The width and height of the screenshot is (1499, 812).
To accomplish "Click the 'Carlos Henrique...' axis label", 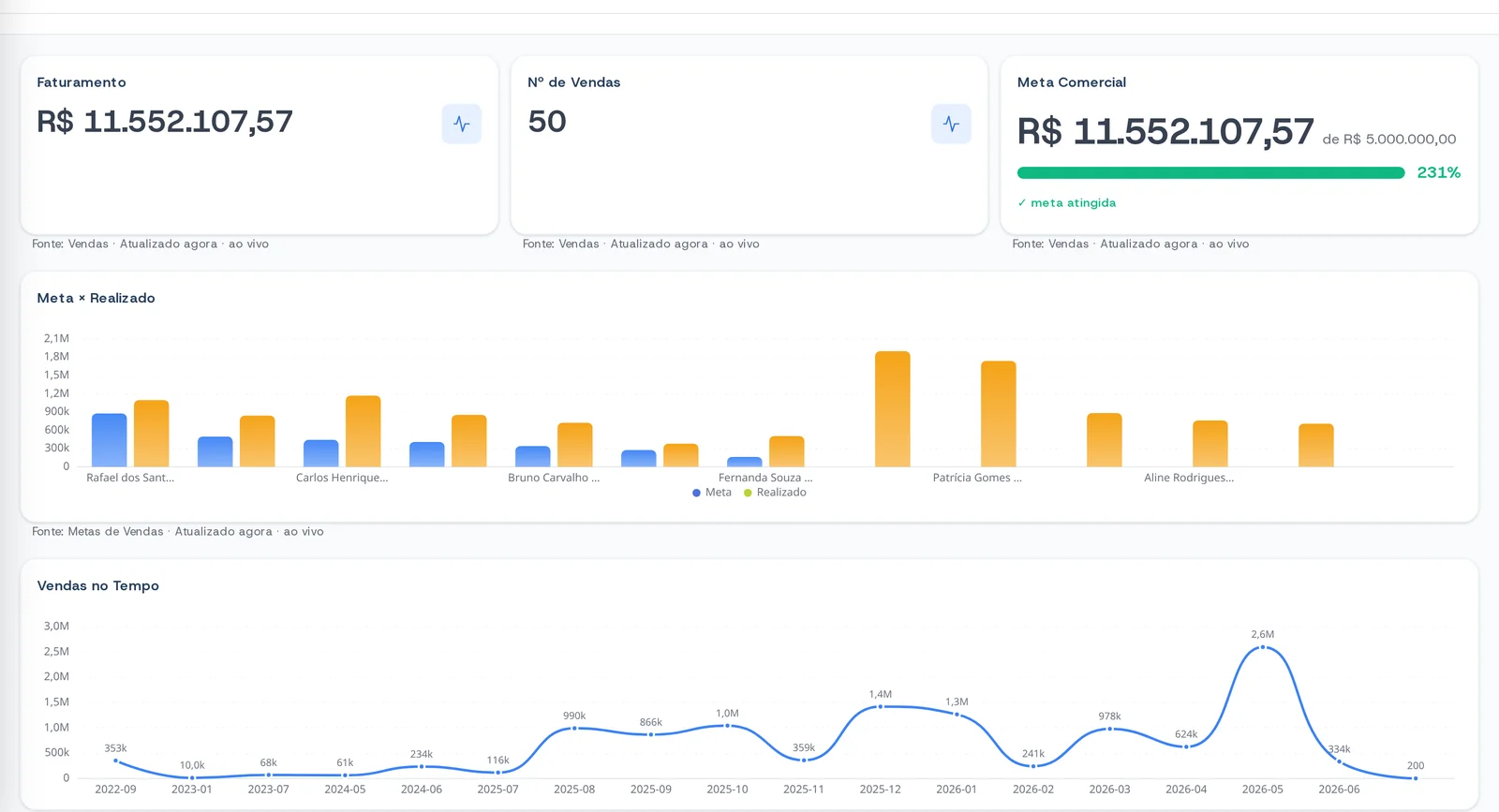I will 342,478.
